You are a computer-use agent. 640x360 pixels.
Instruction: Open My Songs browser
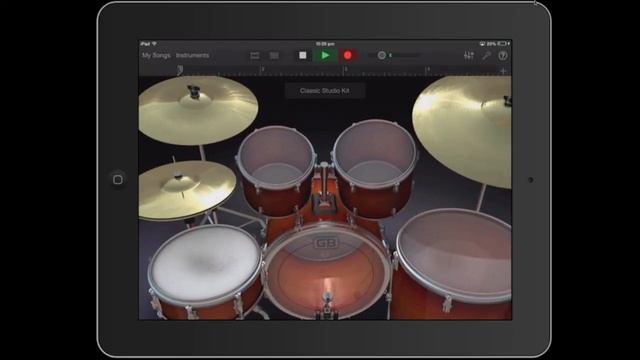pyautogui.click(x=156, y=55)
